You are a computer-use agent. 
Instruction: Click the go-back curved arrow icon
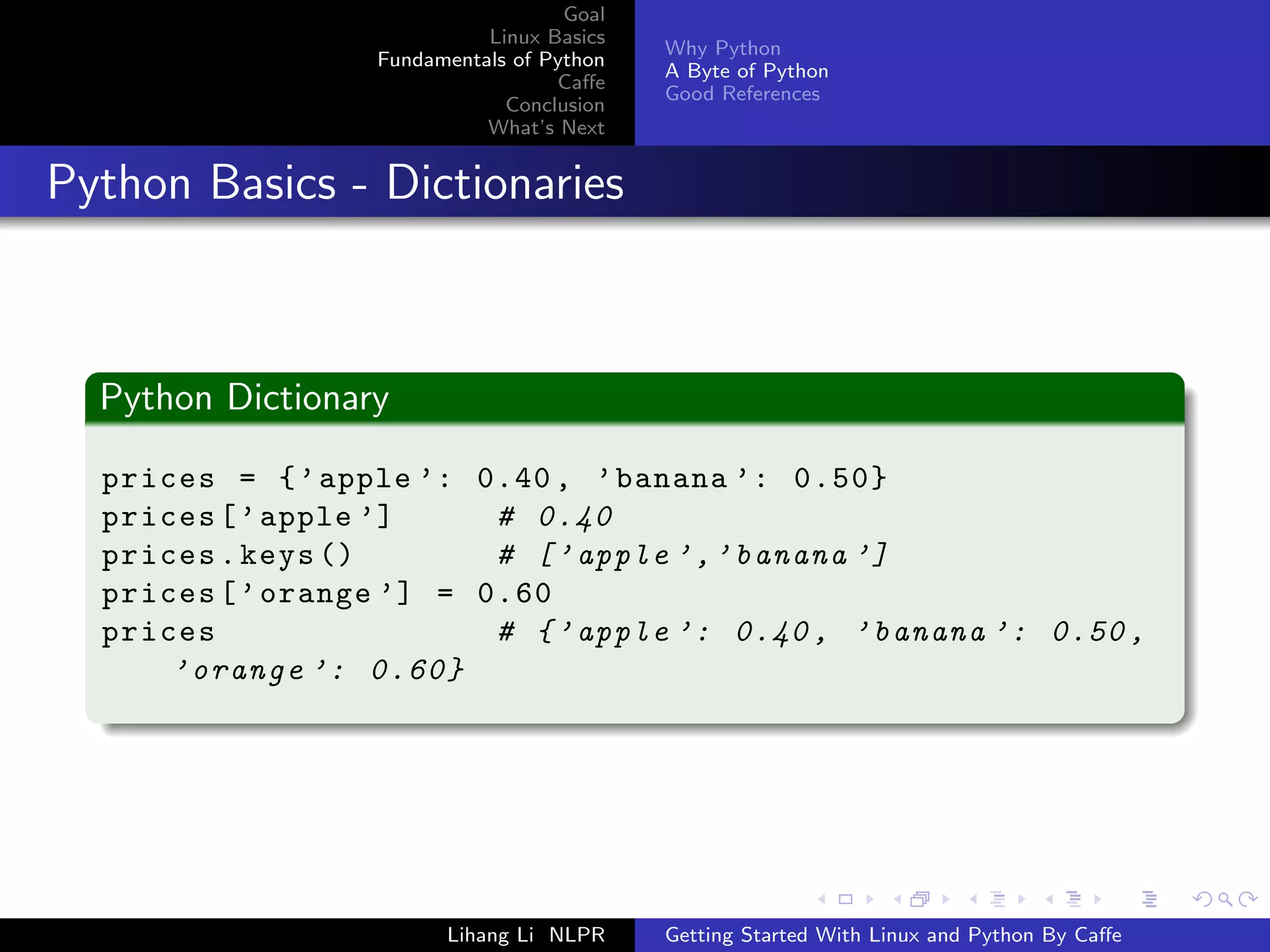(x=1202, y=899)
